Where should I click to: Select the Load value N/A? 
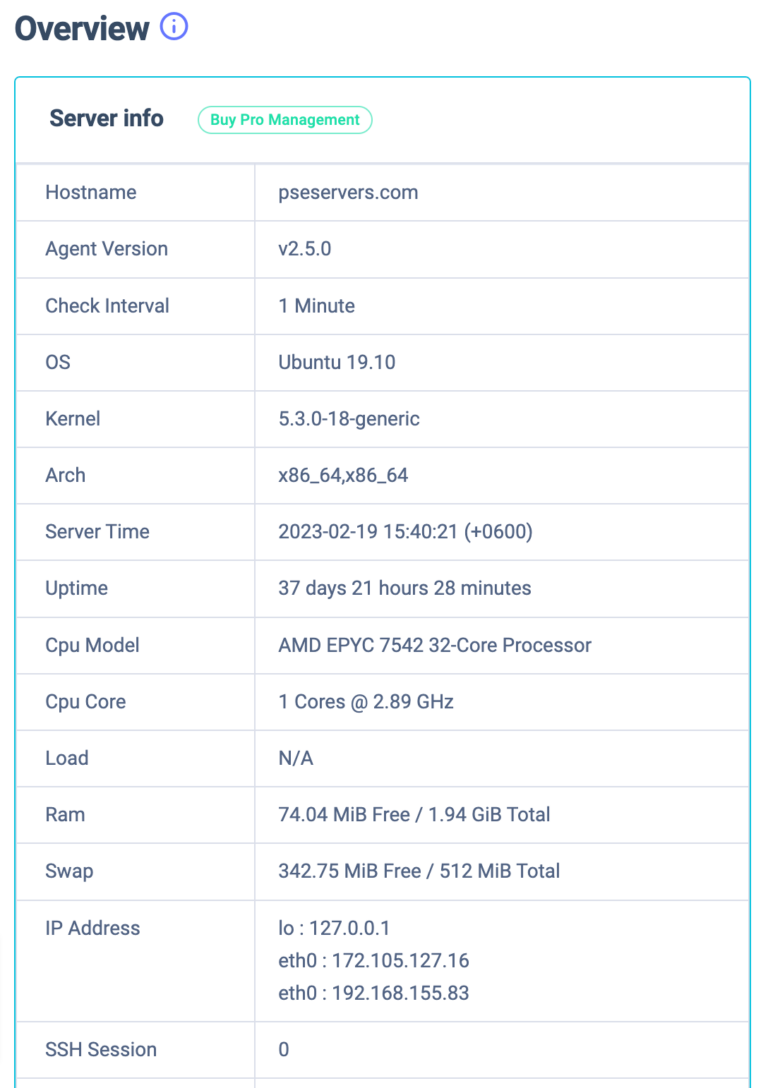296,758
